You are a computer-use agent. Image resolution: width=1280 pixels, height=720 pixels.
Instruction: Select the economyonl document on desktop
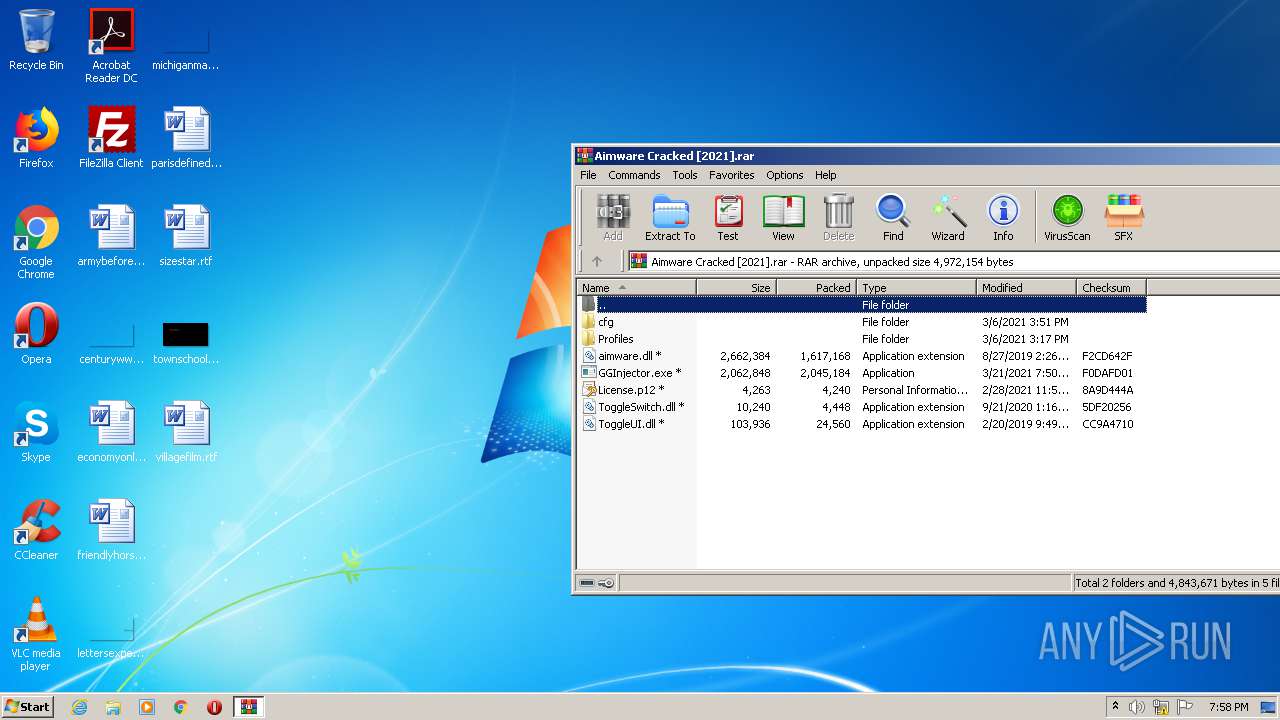pyautogui.click(x=111, y=432)
